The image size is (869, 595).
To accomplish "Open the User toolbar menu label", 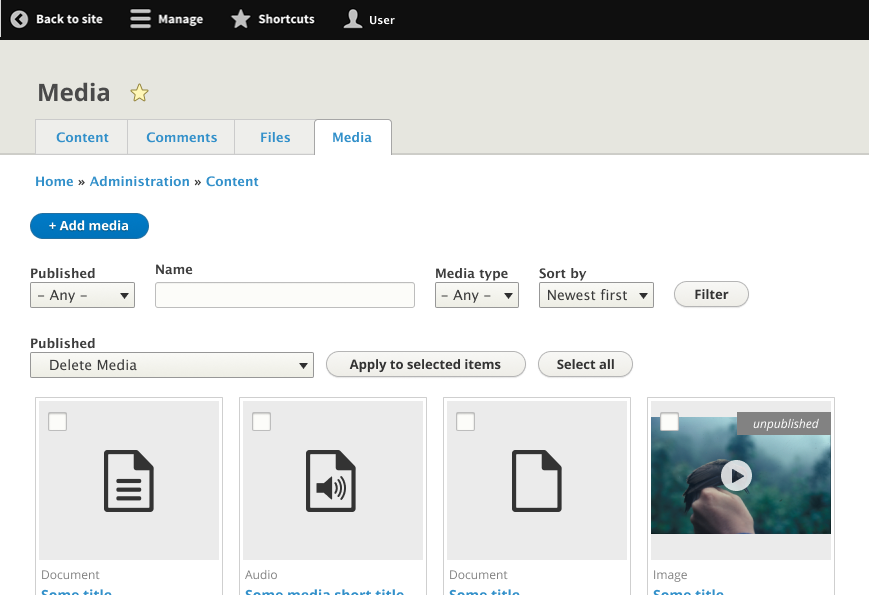I will [x=382, y=20].
